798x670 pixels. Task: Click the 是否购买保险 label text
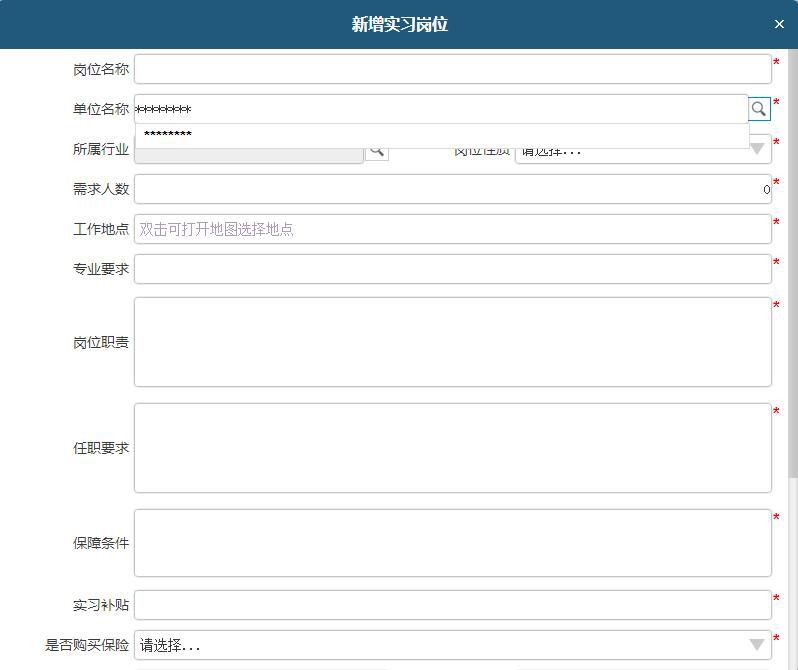coord(87,645)
